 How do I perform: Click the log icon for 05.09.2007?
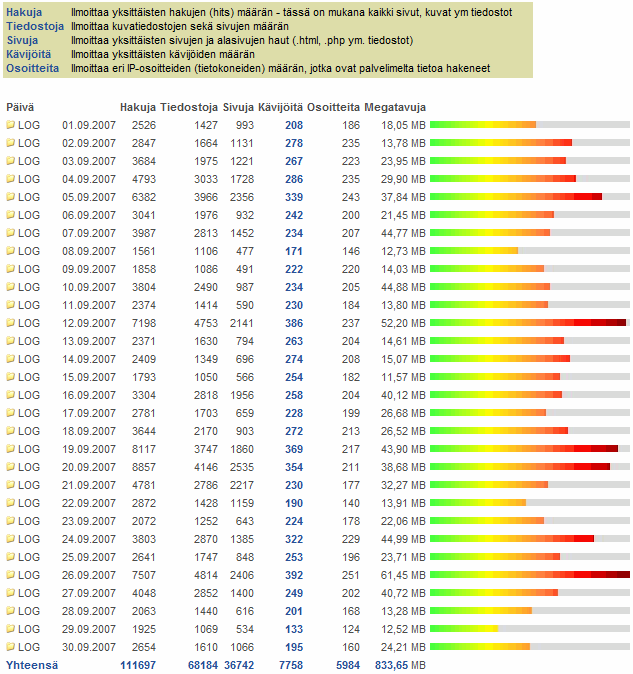(11, 197)
